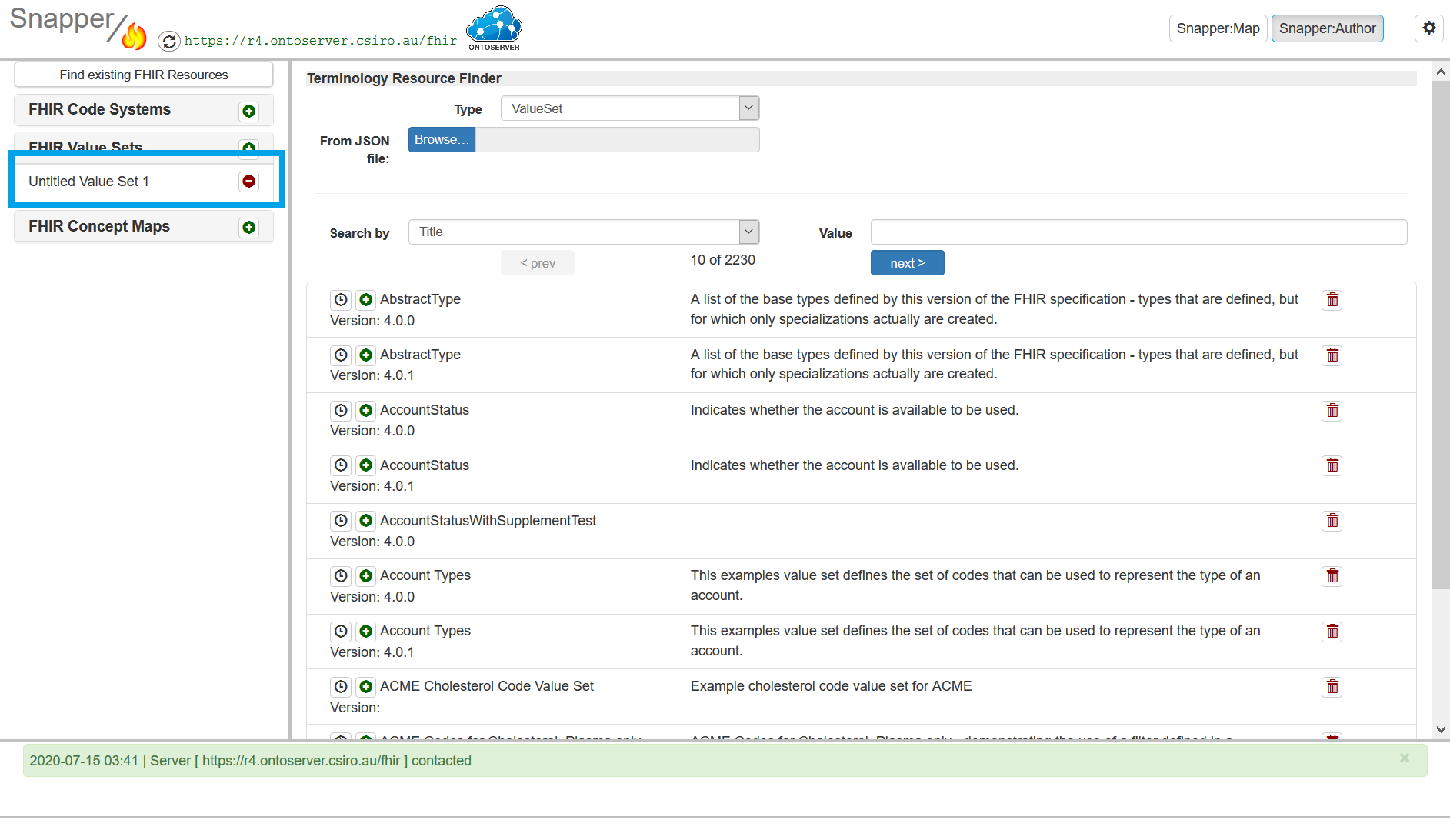Delete AccountStatus version 4.0.1 with trash icon
The width and height of the screenshot is (1450, 840).
[x=1332, y=465]
